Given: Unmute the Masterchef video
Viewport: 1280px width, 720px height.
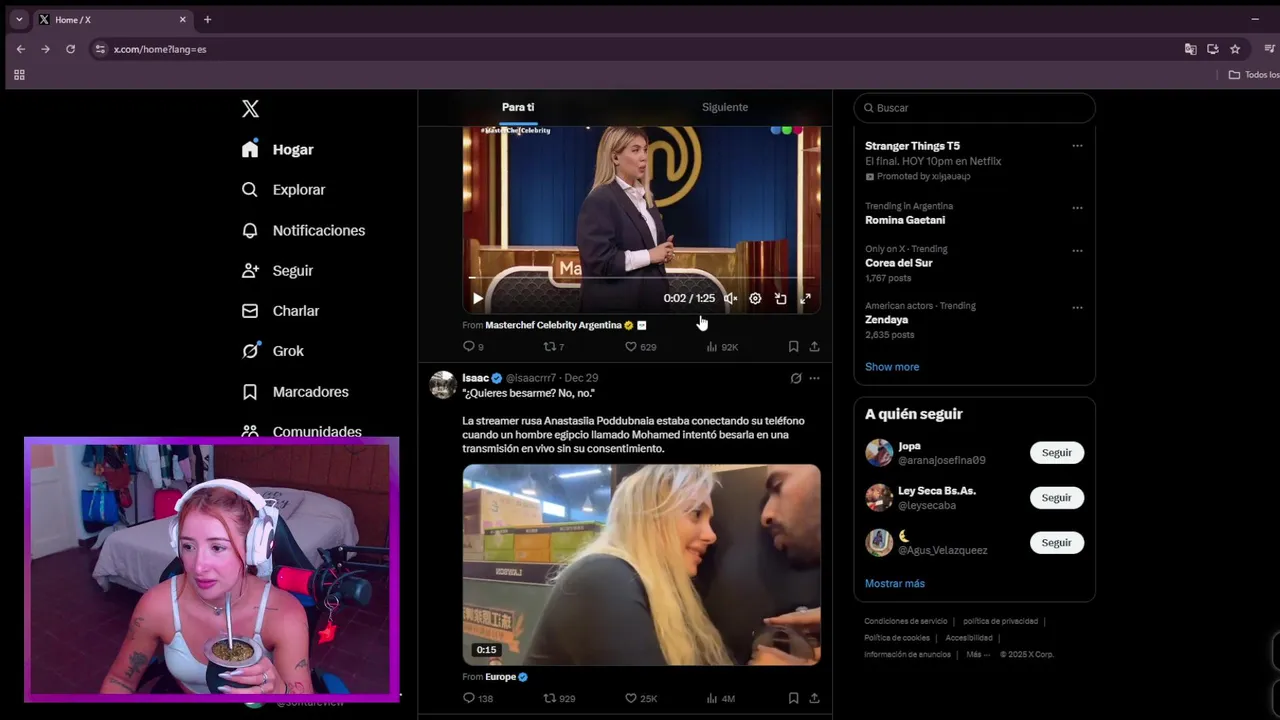Looking at the screenshot, I should click(730, 298).
